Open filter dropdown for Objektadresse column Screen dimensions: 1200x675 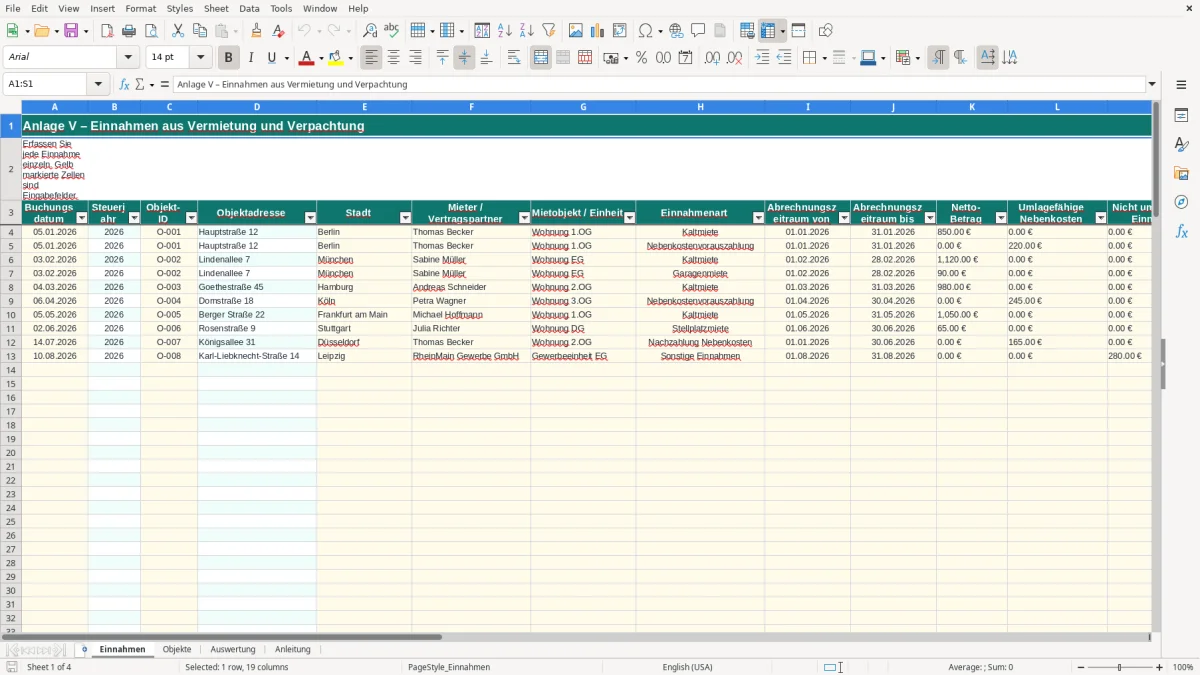point(310,218)
